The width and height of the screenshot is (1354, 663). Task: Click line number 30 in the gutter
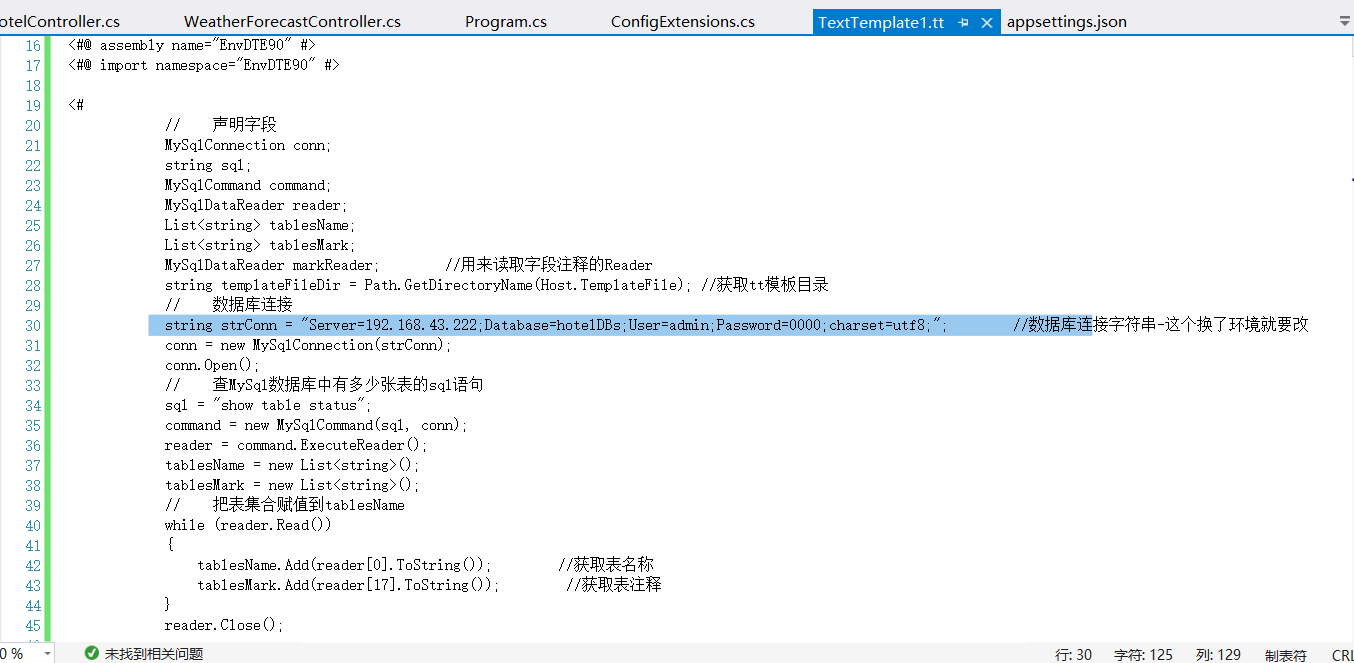(x=33, y=325)
